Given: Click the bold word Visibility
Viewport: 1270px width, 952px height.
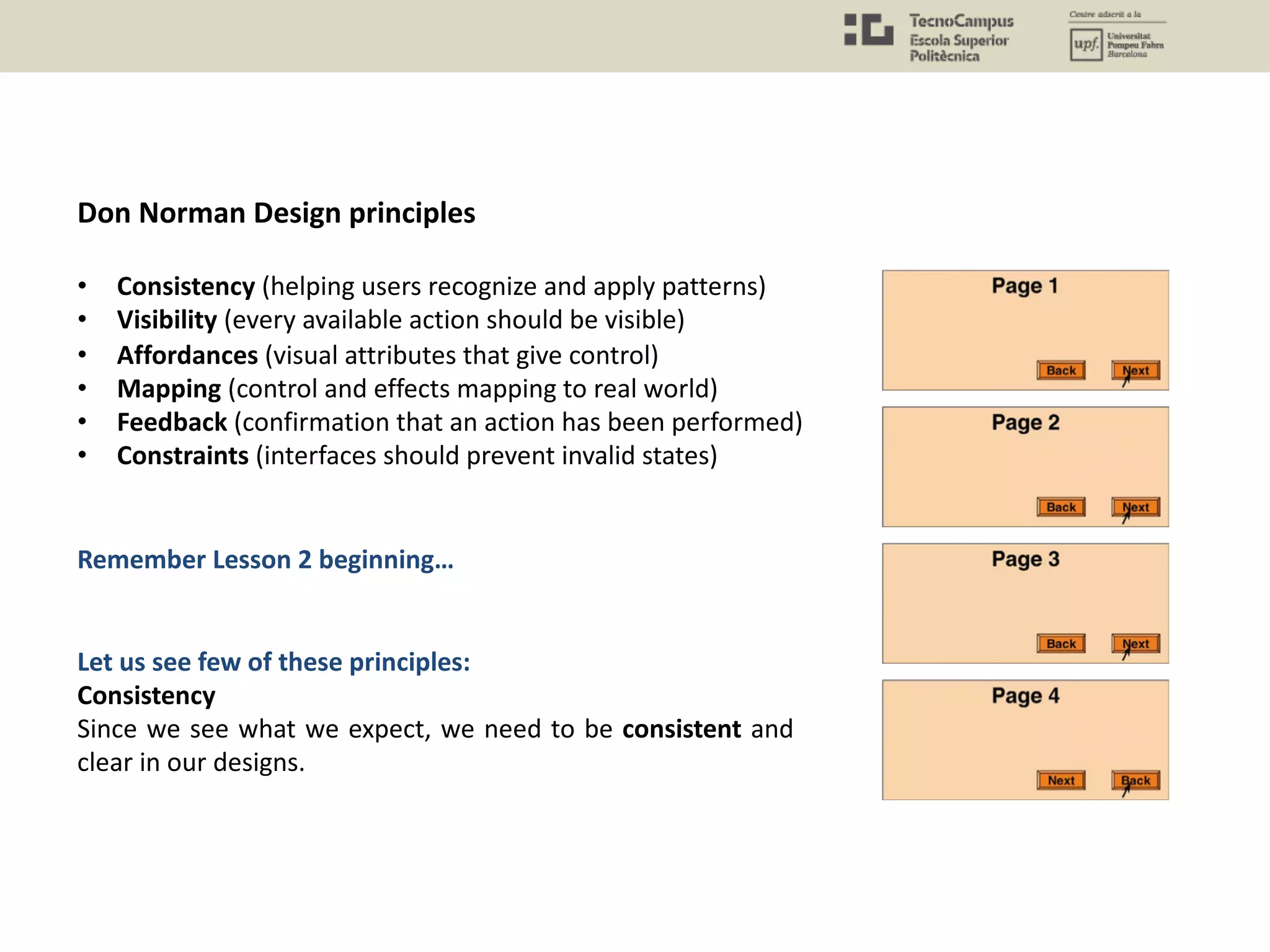Looking at the screenshot, I should (x=167, y=320).
